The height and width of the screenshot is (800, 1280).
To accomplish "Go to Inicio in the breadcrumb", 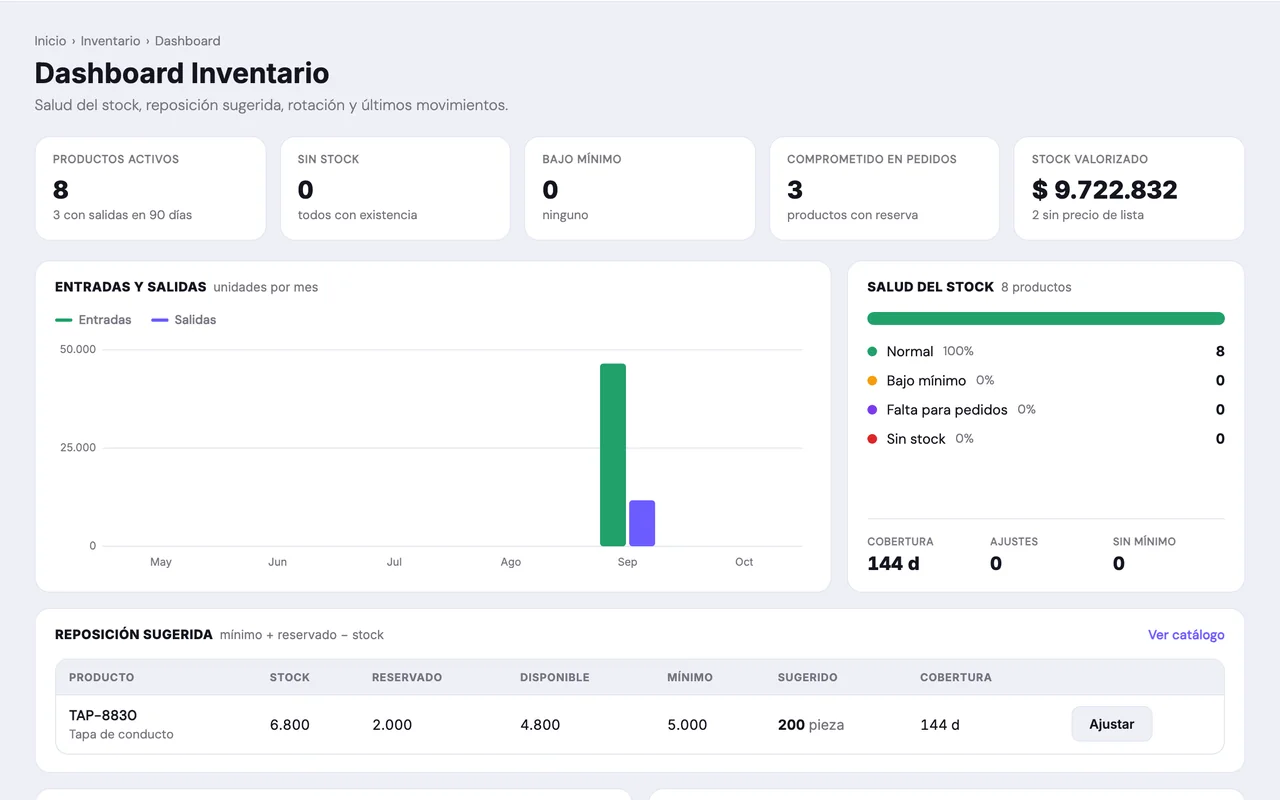I will pyautogui.click(x=50, y=41).
